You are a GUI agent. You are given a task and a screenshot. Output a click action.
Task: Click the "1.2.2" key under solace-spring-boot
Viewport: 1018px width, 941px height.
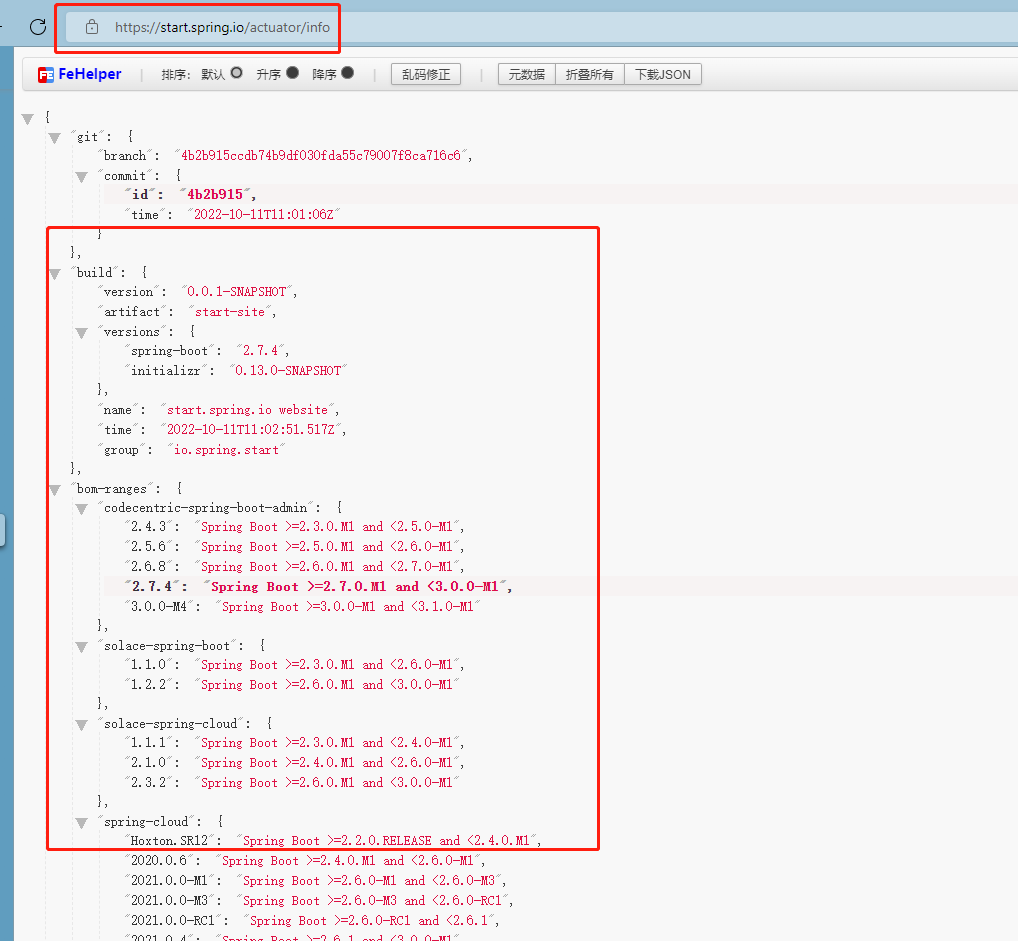coord(149,684)
